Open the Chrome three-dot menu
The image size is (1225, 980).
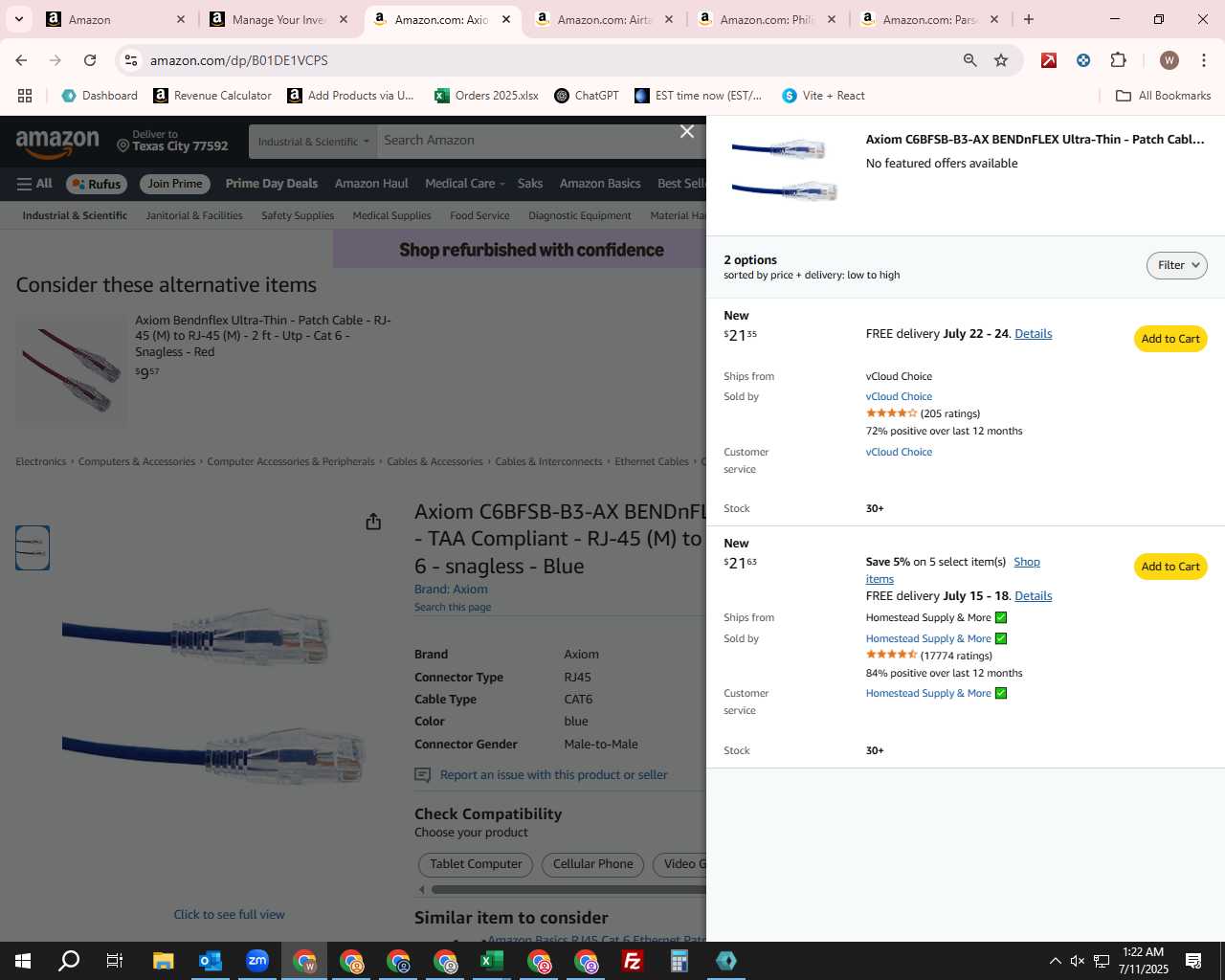click(1204, 60)
